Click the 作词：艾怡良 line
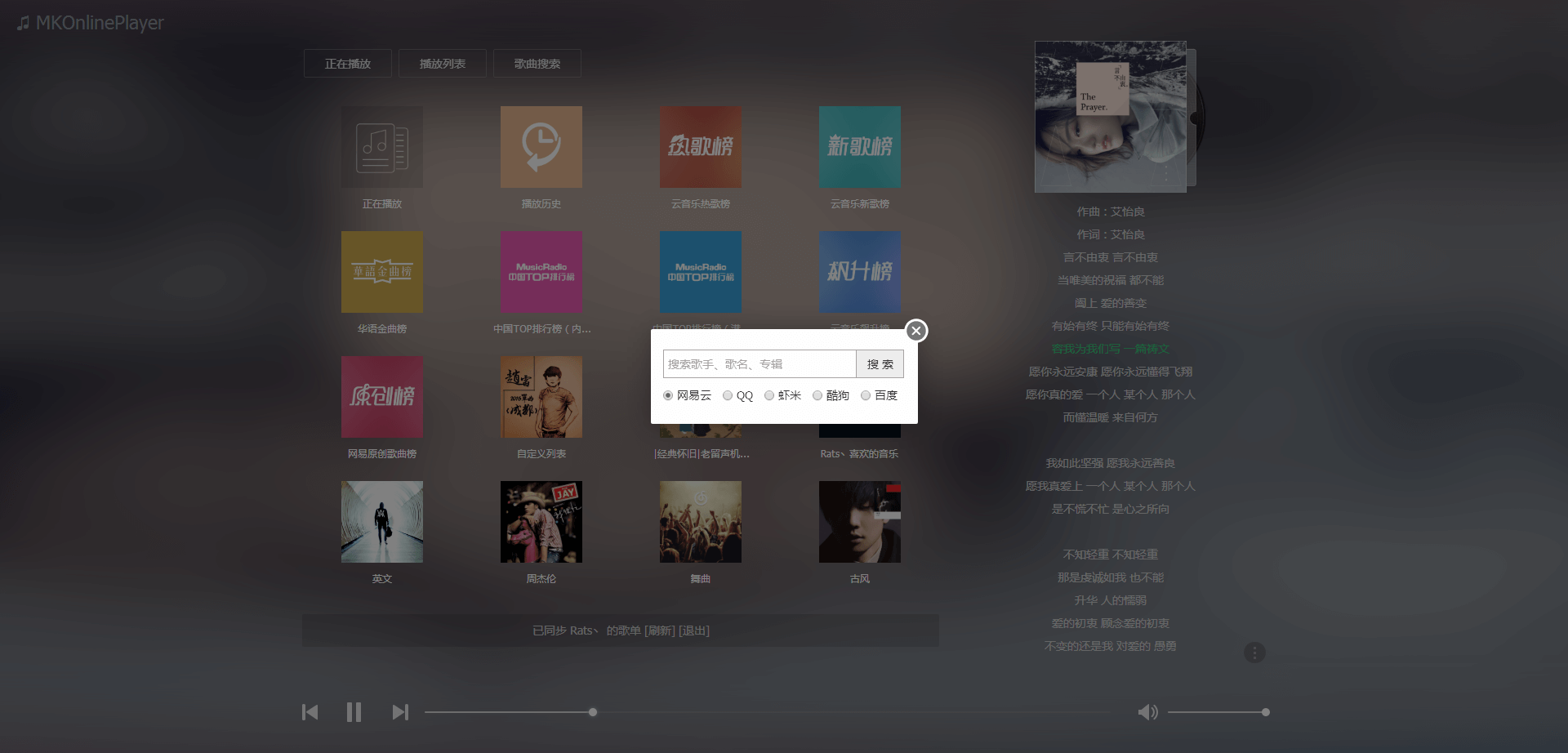Image resolution: width=1568 pixels, height=753 pixels. (1111, 234)
